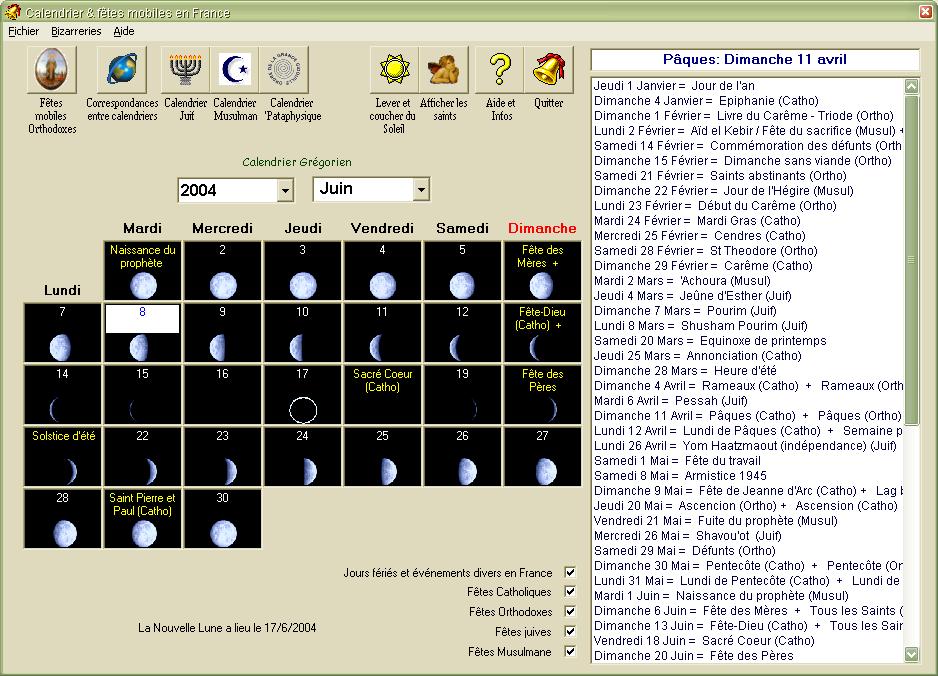Expand the year 2004 dropdown
The height and width of the screenshot is (676, 938).
coord(285,190)
